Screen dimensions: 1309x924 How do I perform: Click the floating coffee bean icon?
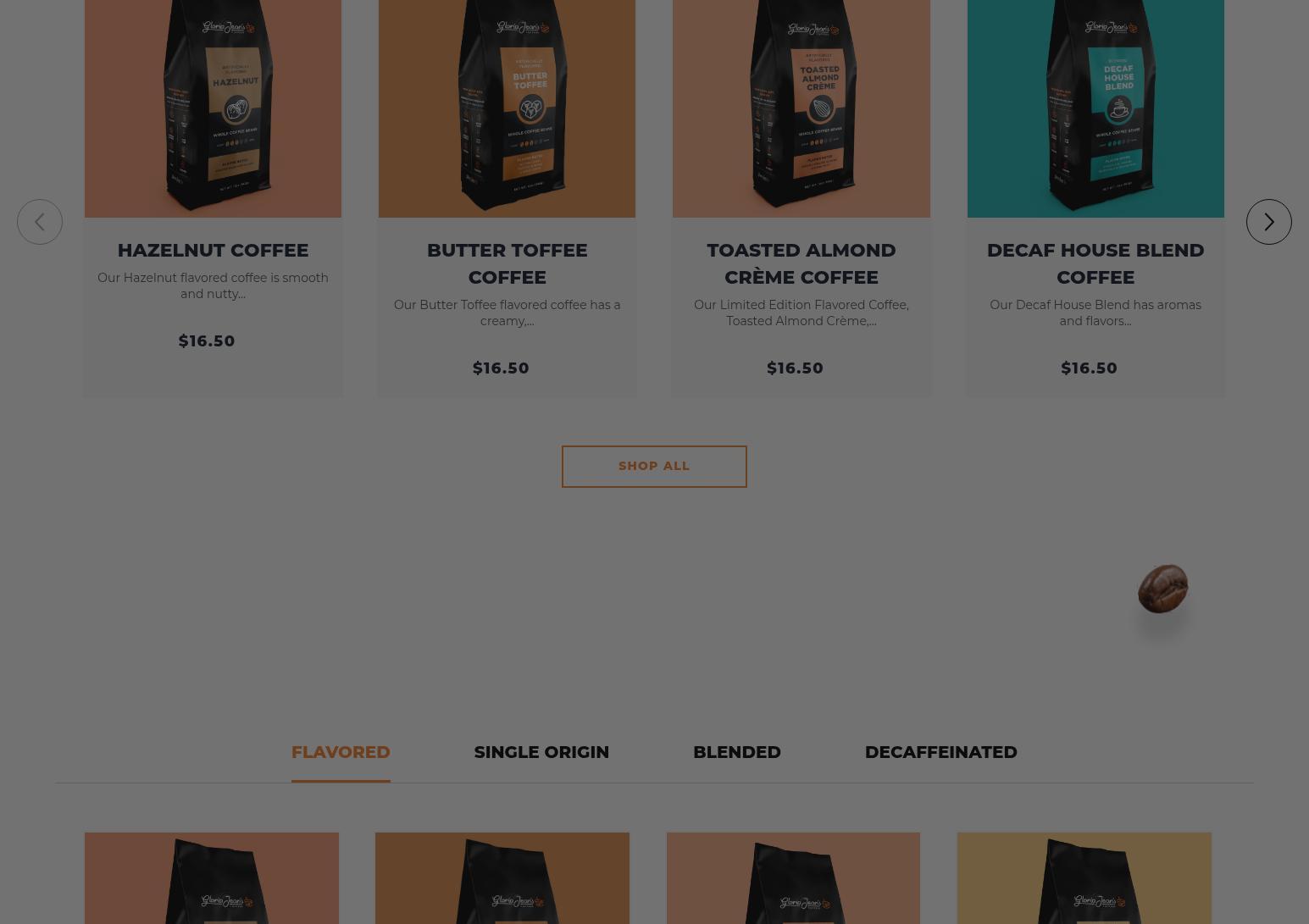coord(1163,589)
